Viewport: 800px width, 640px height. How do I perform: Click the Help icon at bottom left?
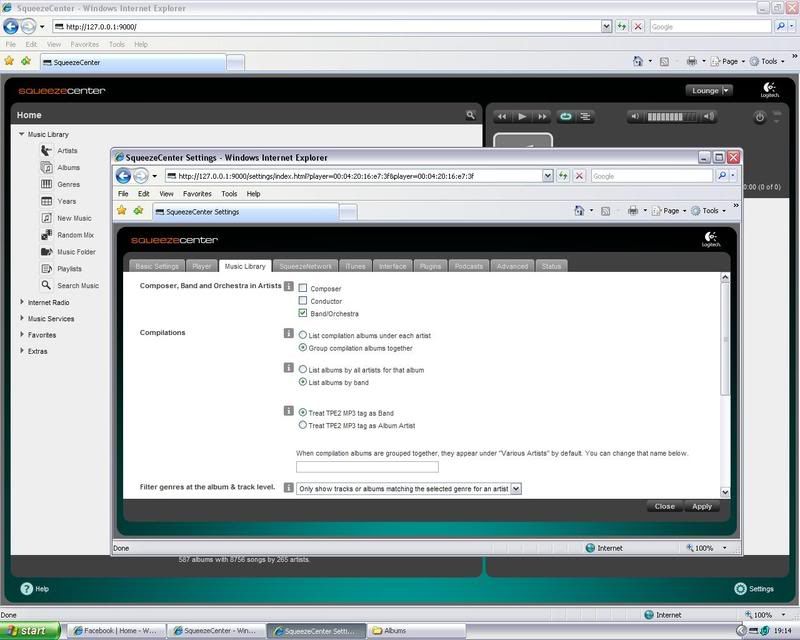pos(27,589)
